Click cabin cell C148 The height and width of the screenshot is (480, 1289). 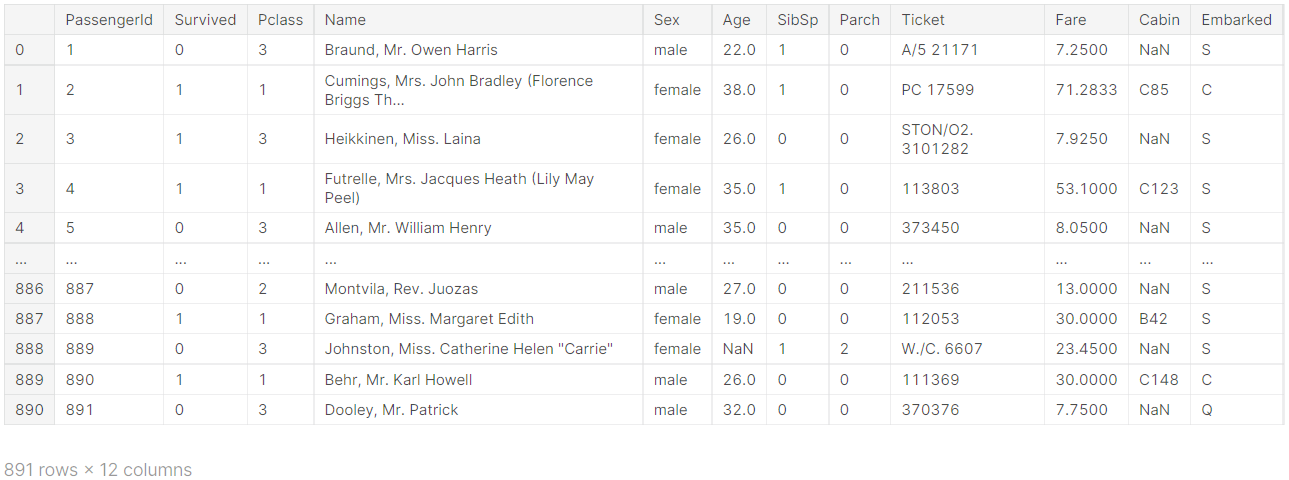click(1159, 380)
